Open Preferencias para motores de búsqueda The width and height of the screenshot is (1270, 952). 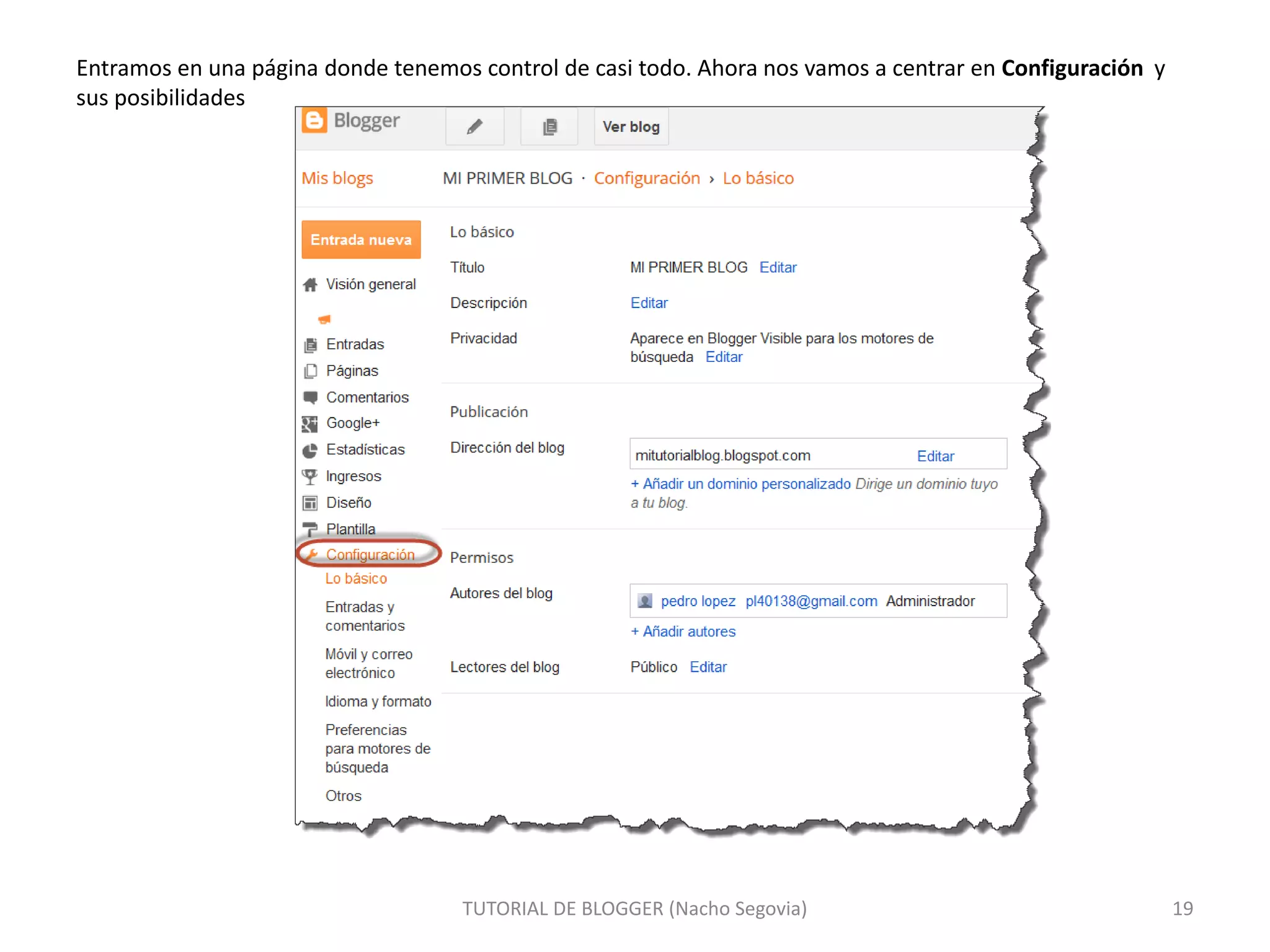(378, 749)
